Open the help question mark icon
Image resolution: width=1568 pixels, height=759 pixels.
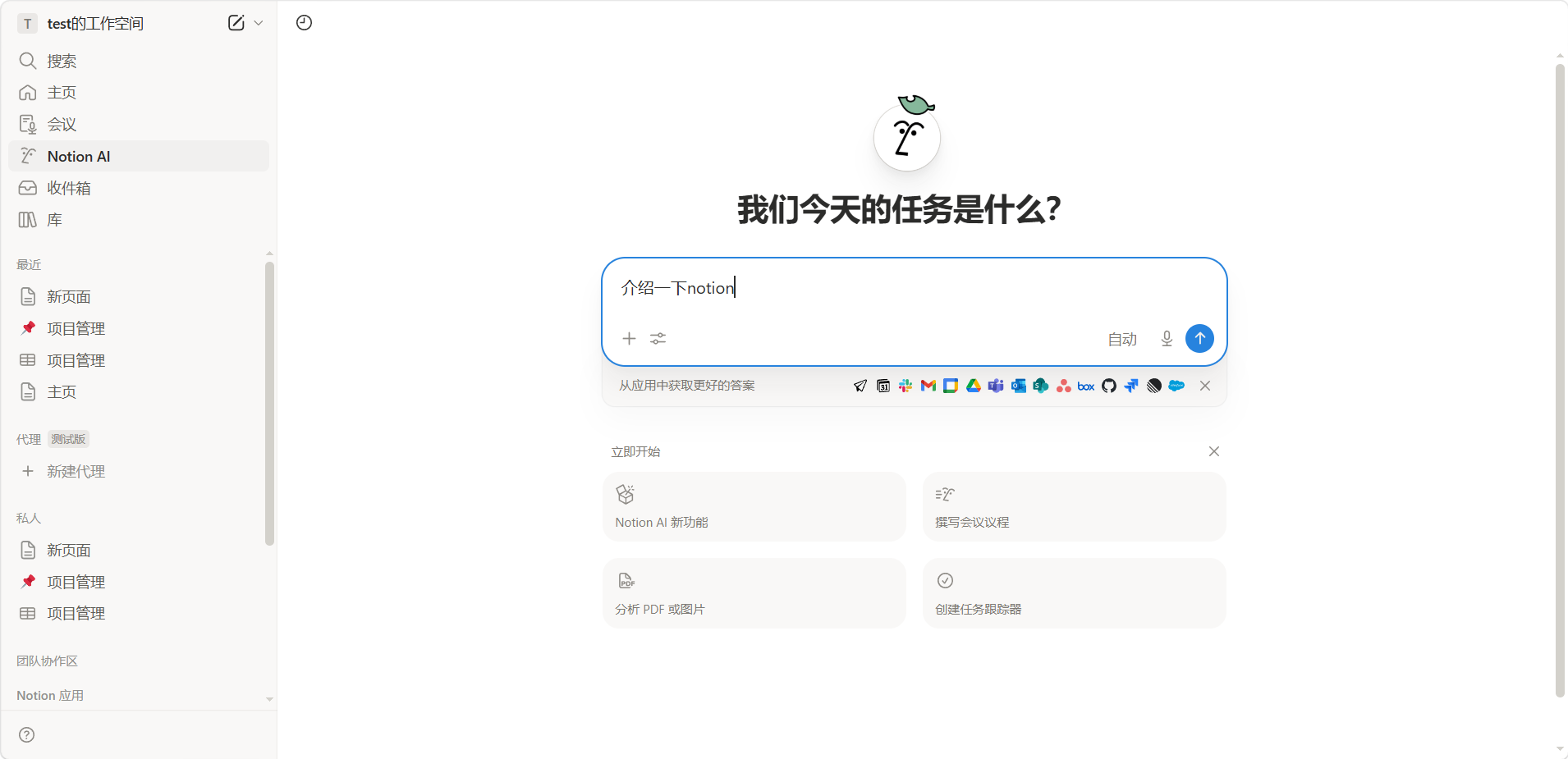coord(27,734)
